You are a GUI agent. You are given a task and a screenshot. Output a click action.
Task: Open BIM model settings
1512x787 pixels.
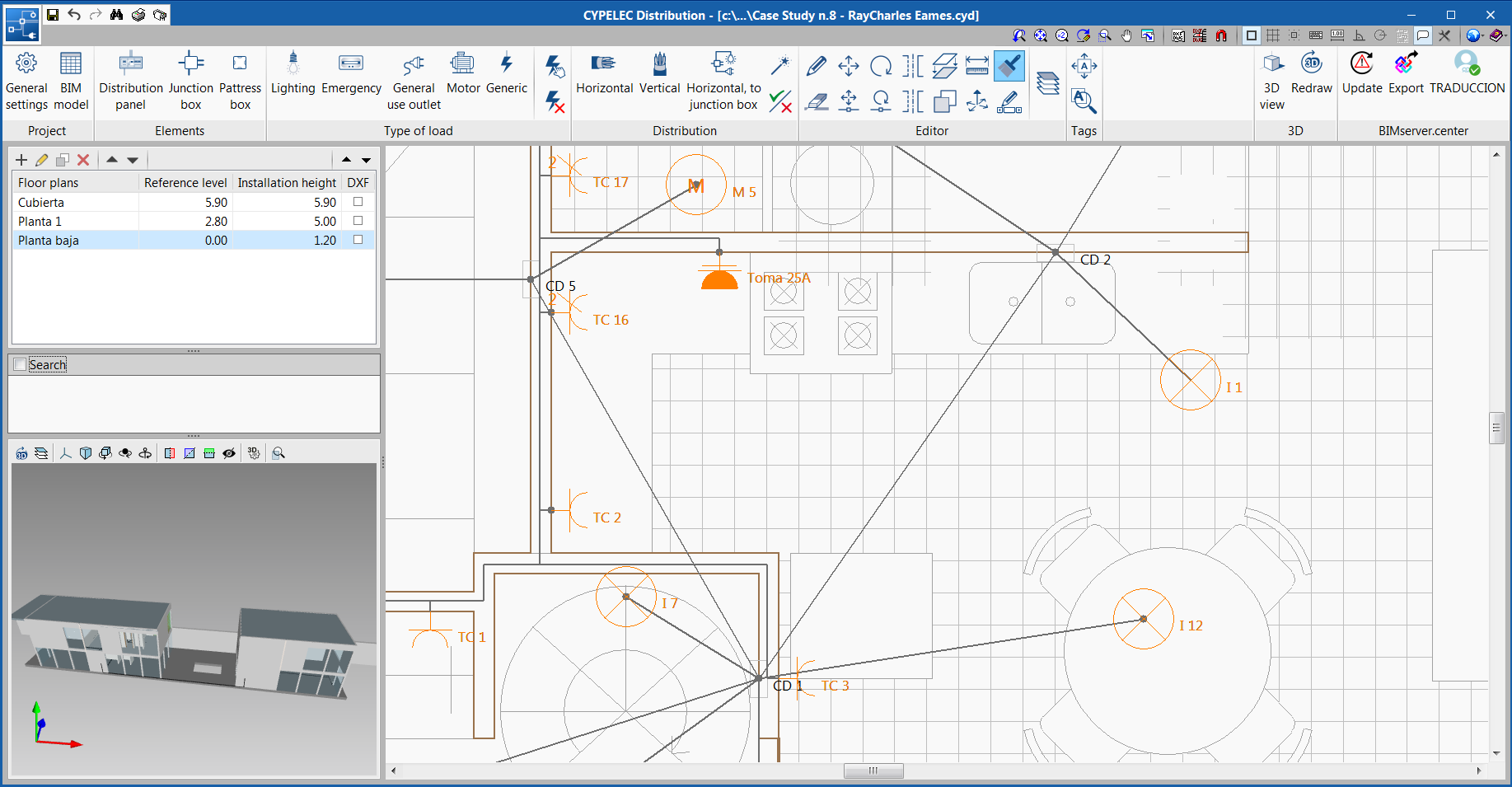point(71,81)
